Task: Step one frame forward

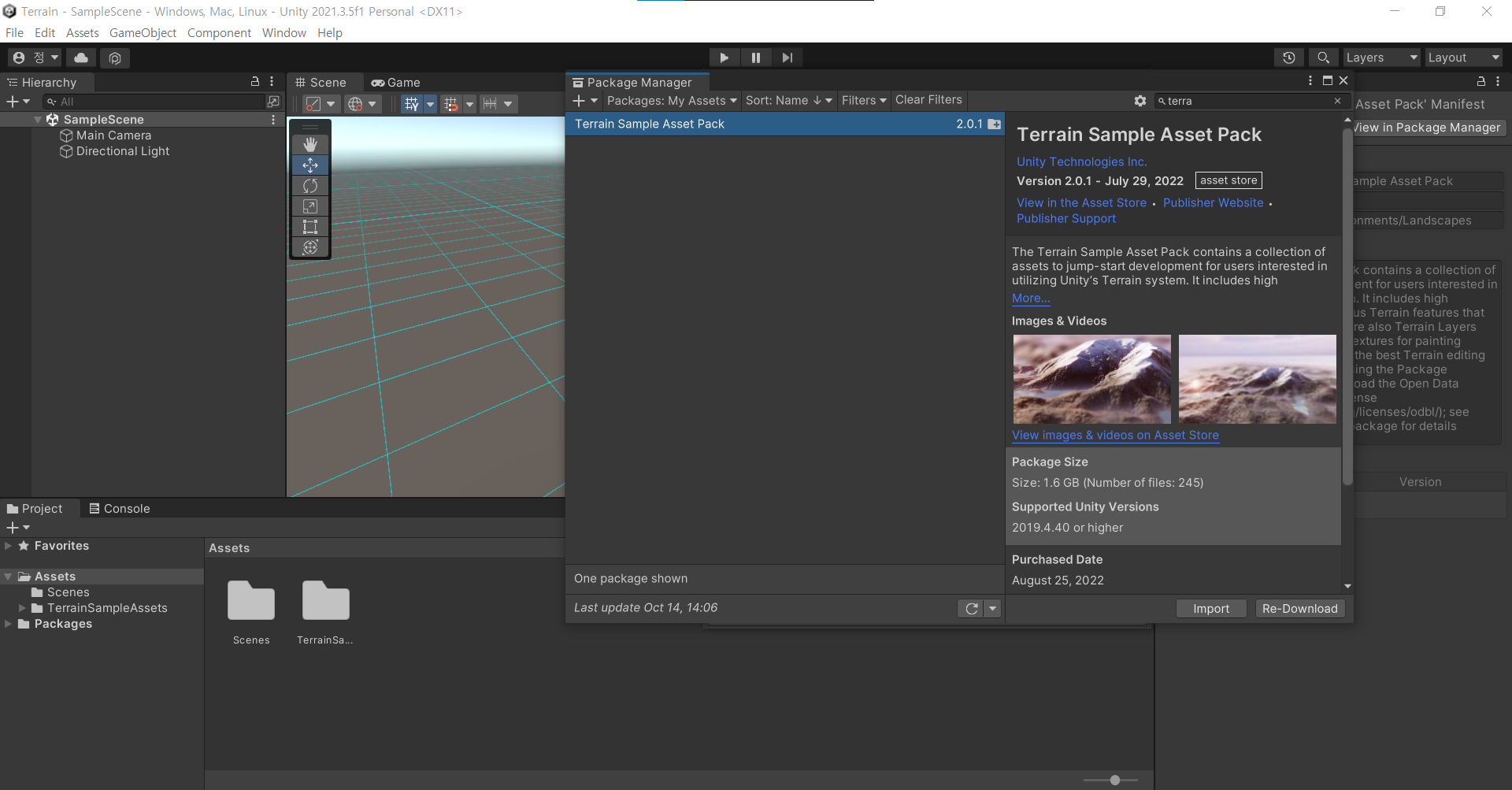Action: (787, 57)
